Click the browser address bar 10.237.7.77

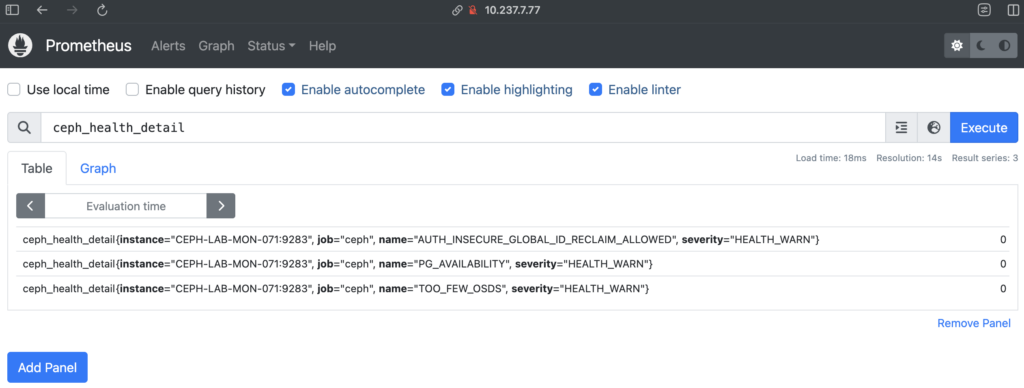point(512,10)
